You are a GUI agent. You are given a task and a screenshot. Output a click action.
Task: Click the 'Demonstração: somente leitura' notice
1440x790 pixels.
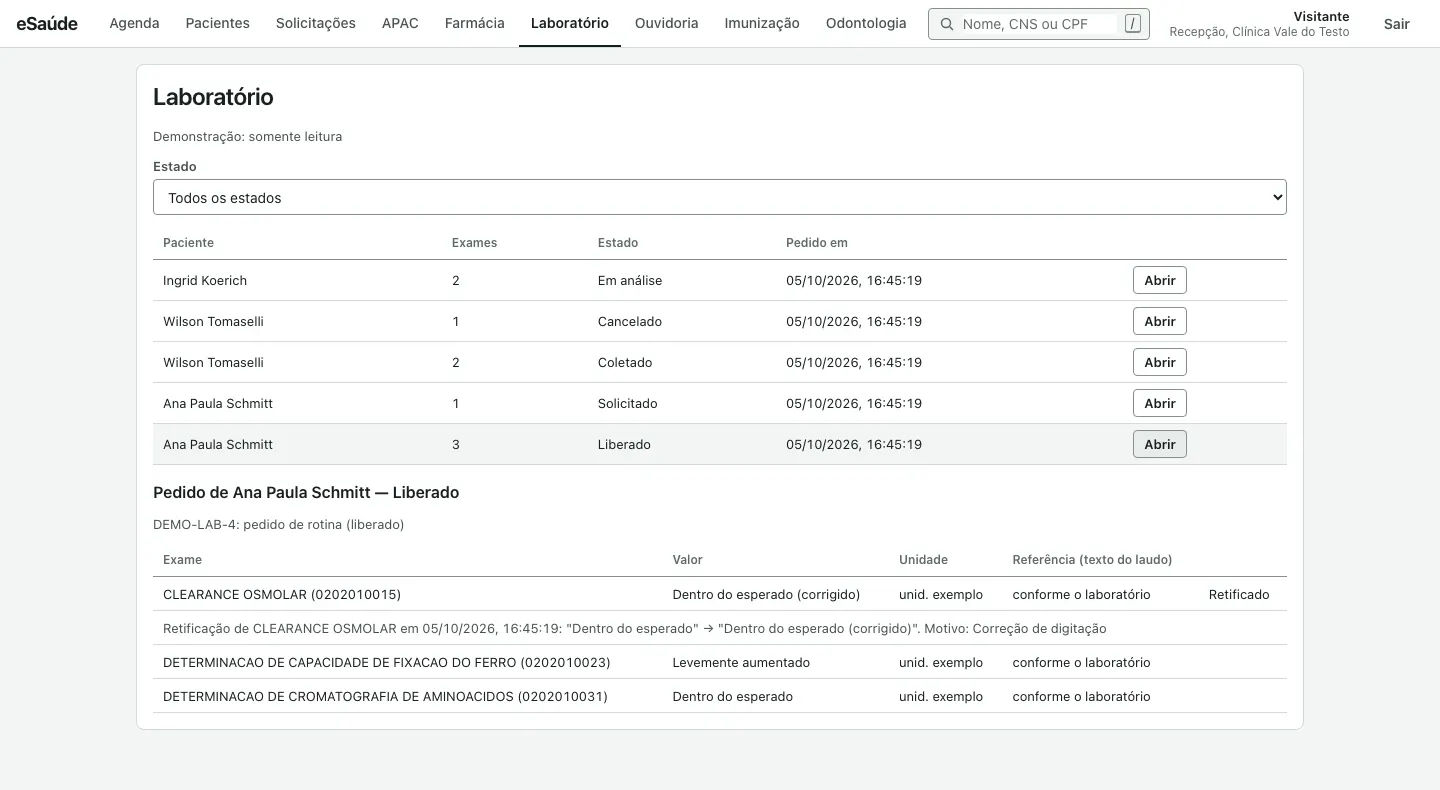tap(247, 136)
